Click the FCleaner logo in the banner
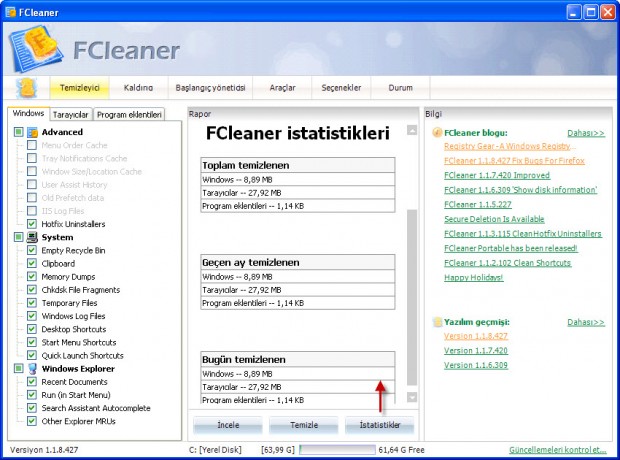Viewport: 620px width, 460px height. 35,48
